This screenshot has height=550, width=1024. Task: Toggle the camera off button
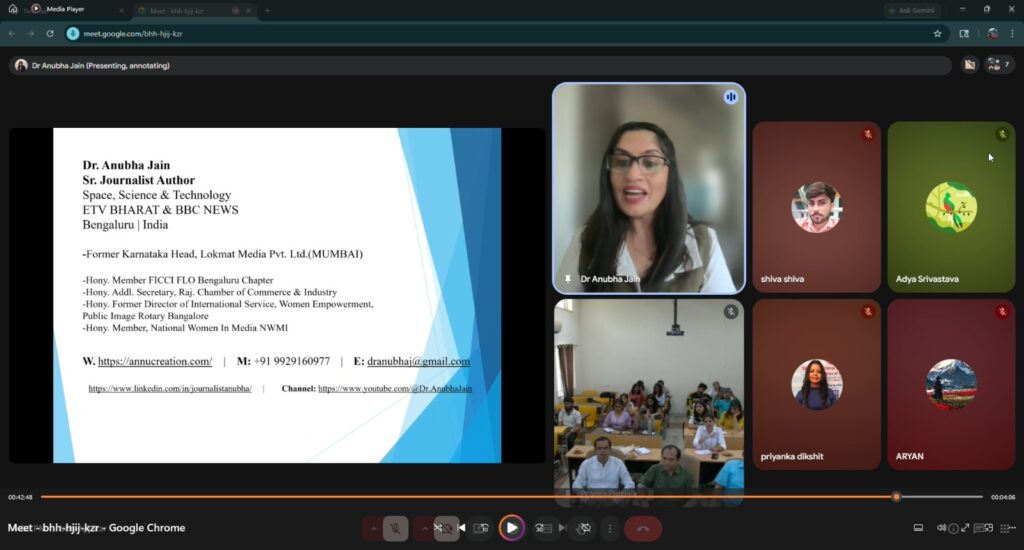447,528
